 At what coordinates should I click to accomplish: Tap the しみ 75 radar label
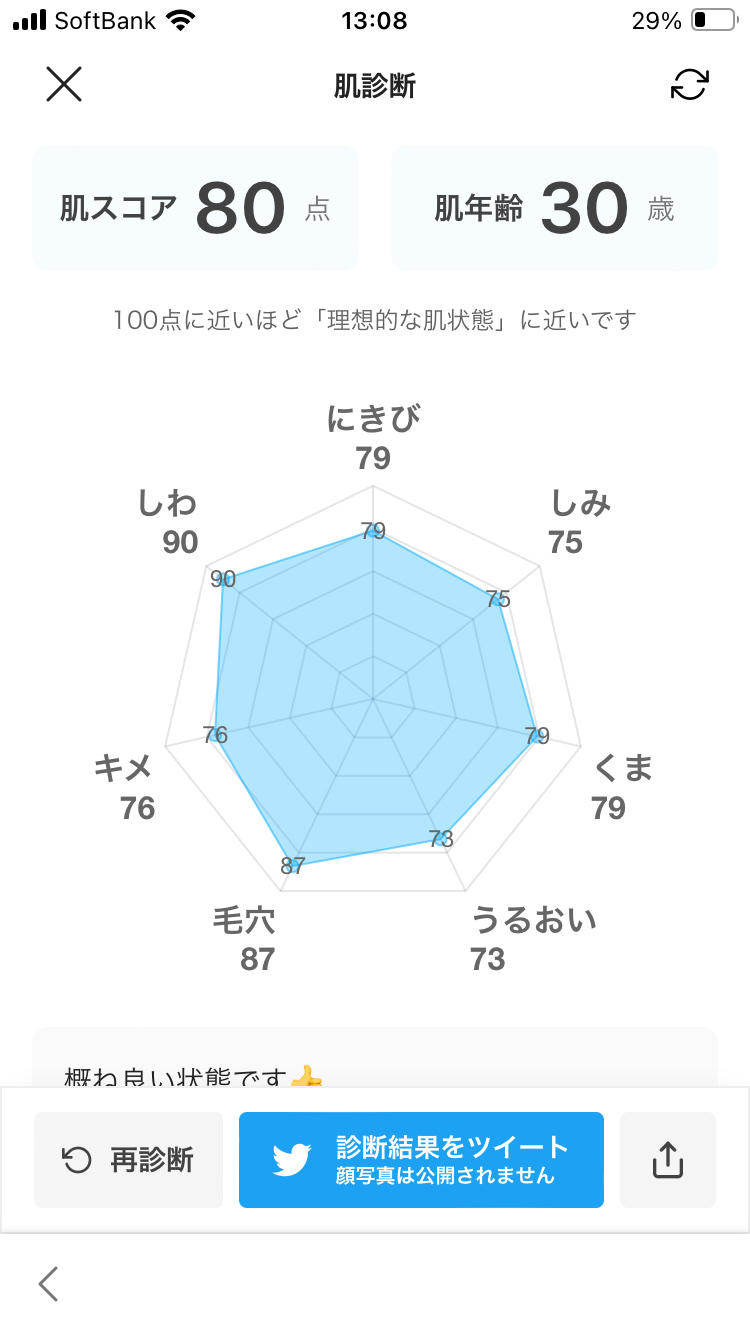click(x=569, y=520)
